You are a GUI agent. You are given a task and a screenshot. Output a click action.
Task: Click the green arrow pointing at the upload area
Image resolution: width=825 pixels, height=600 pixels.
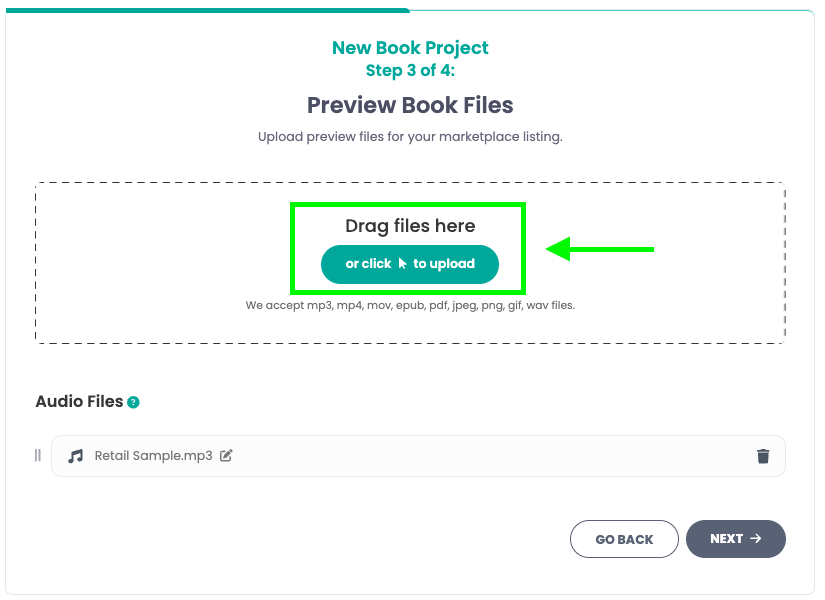[600, 248]
